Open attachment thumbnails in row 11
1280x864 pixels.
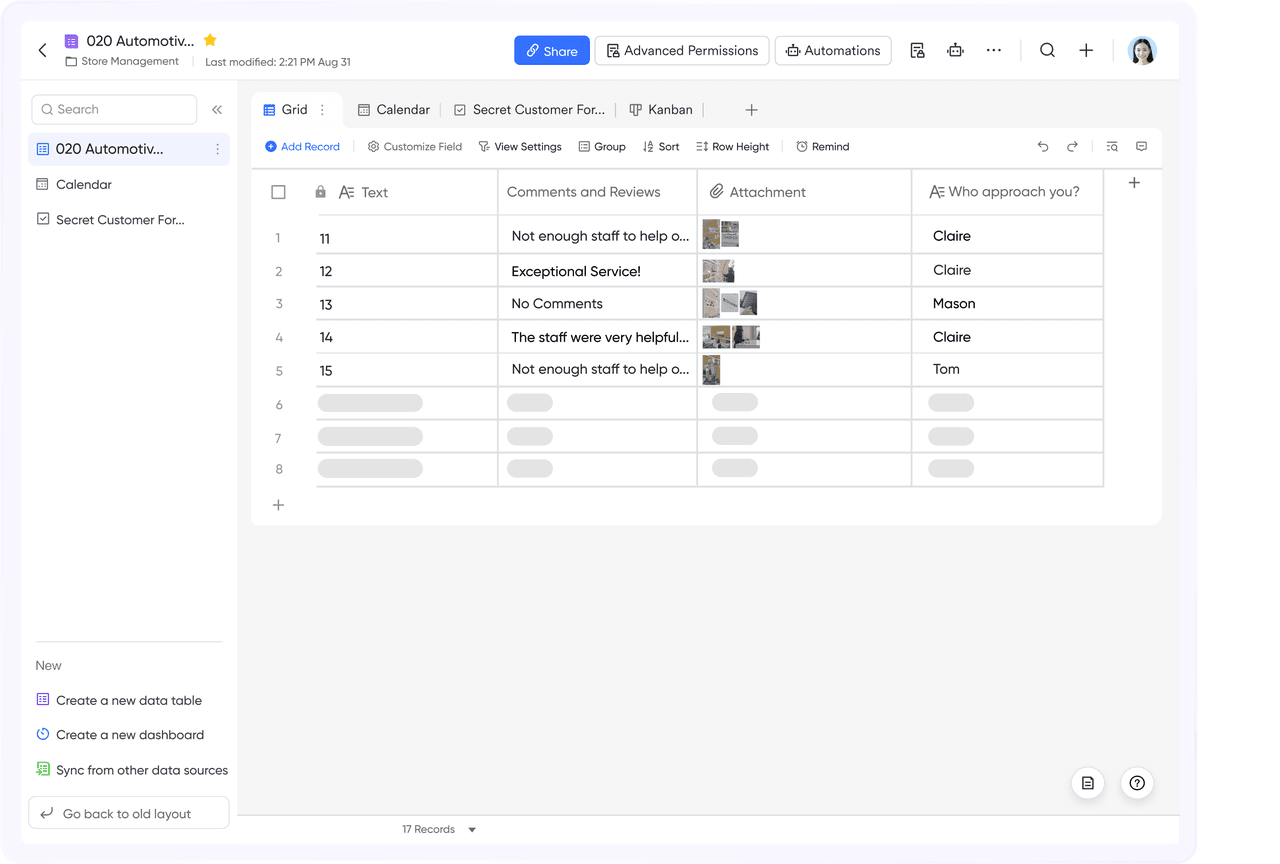[721, 235]
